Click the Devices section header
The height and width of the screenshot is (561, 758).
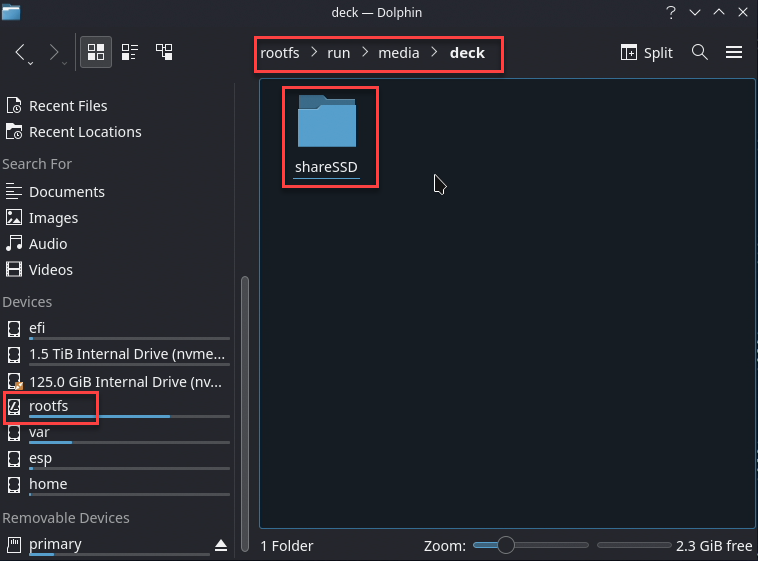pyautogui.click(x=27, y=302)
